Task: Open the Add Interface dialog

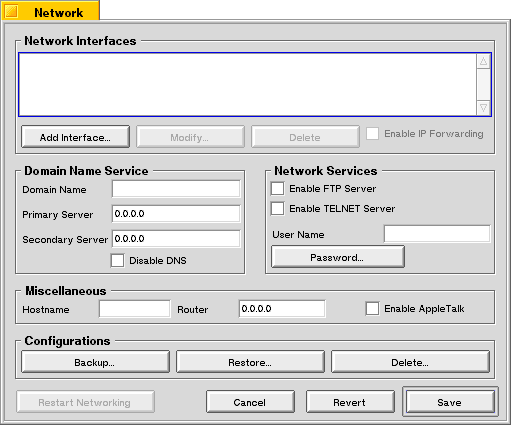Action: (75, 137)
